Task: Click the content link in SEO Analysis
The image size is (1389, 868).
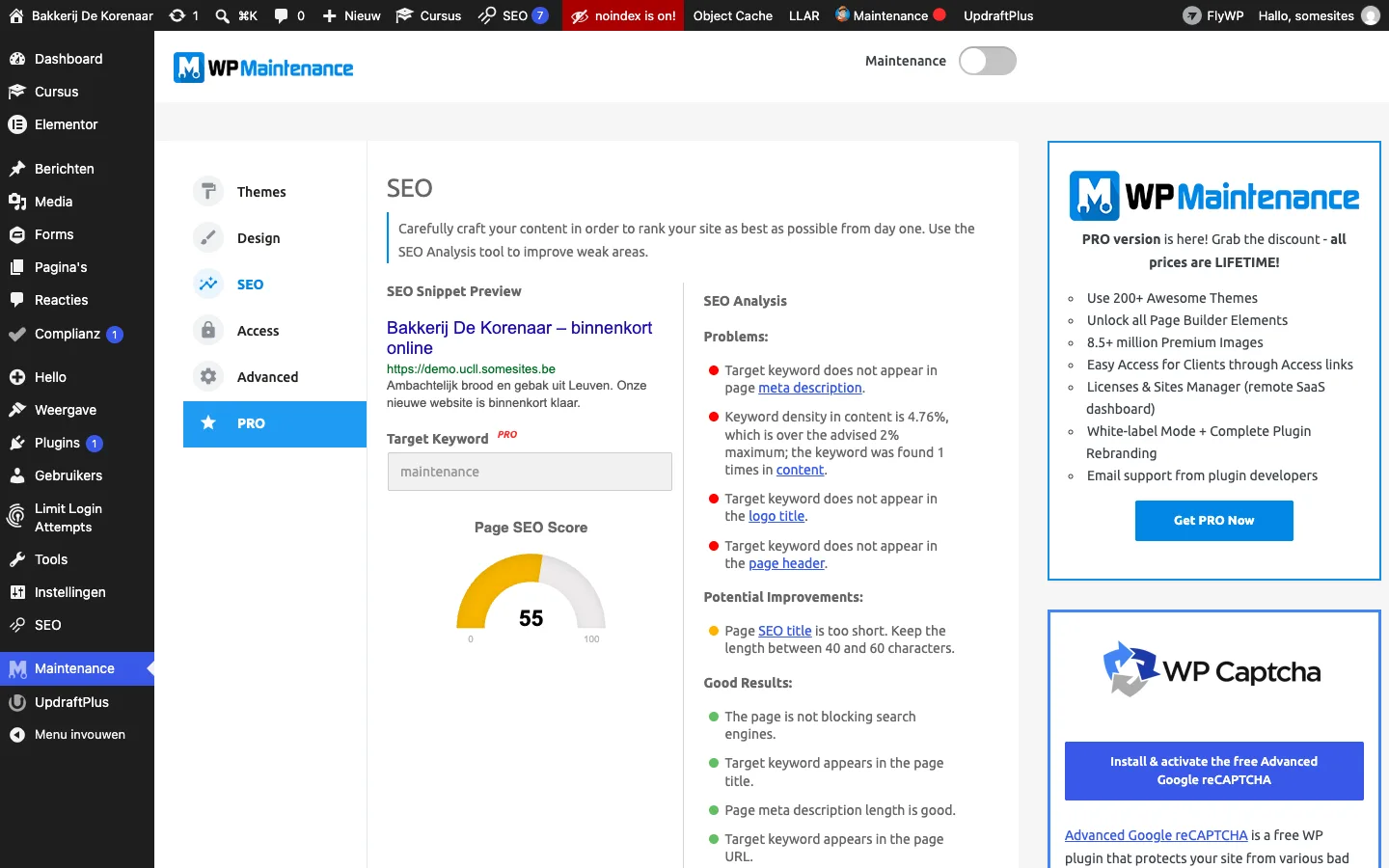Action: tap(800, 470)
